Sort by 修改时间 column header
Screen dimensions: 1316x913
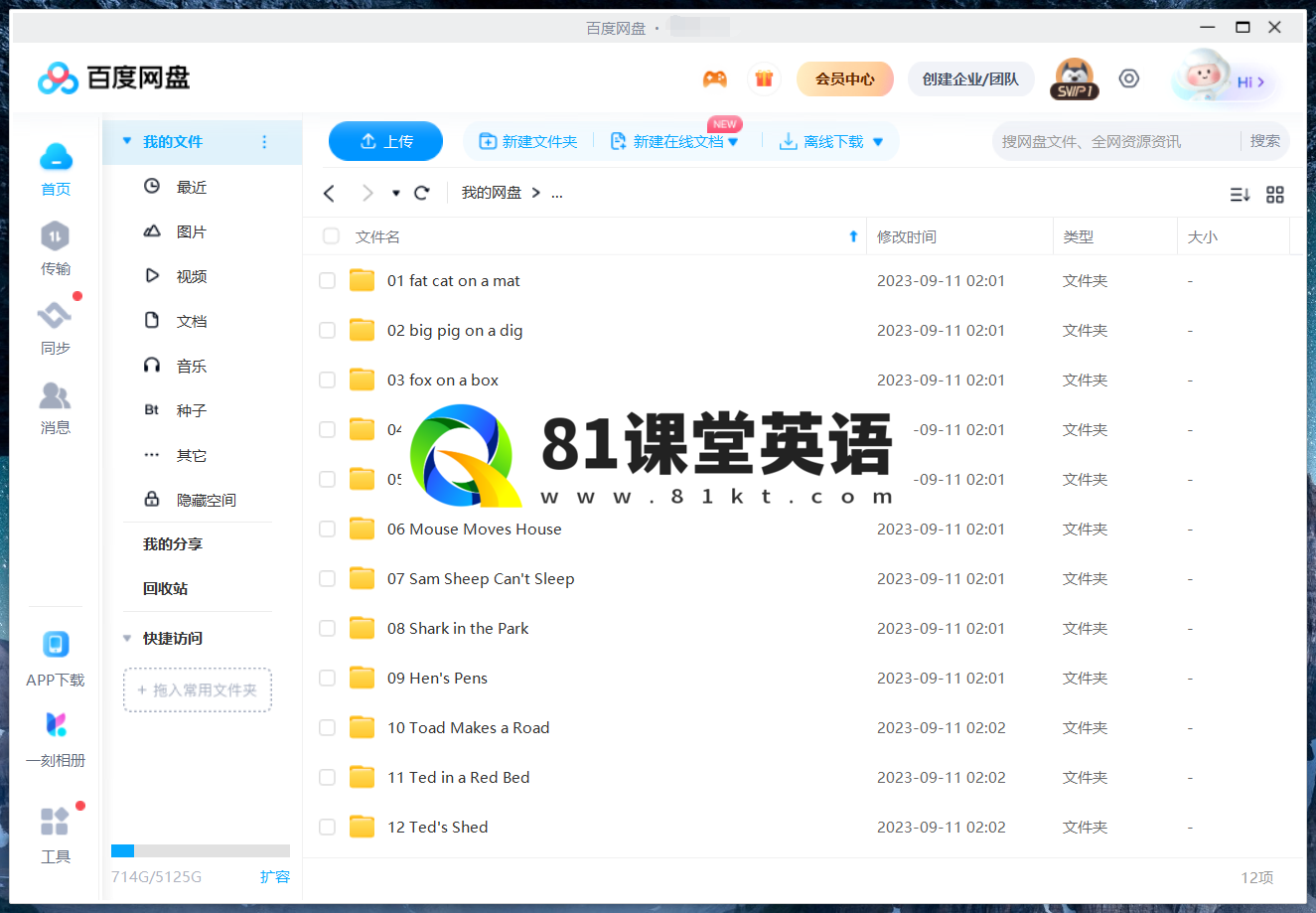pos(907,236)
